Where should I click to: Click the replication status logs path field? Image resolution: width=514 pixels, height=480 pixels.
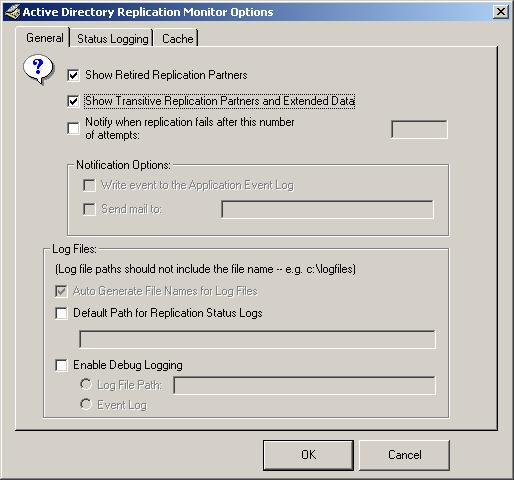pyautogui.click(x=257, y=339)
